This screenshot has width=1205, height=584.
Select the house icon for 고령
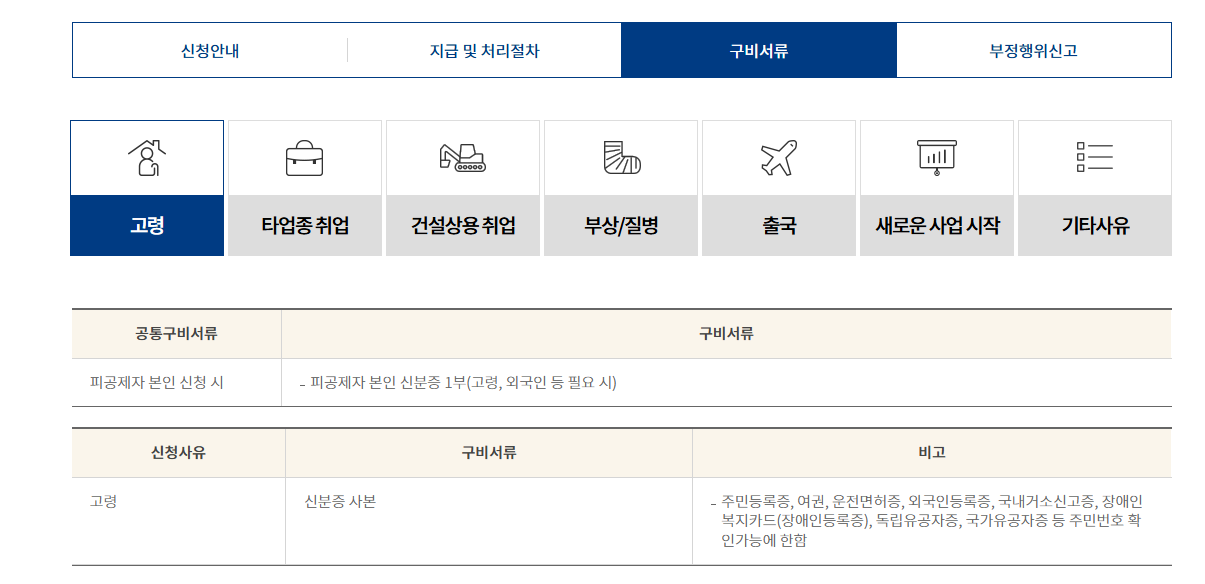coord(146,157)
